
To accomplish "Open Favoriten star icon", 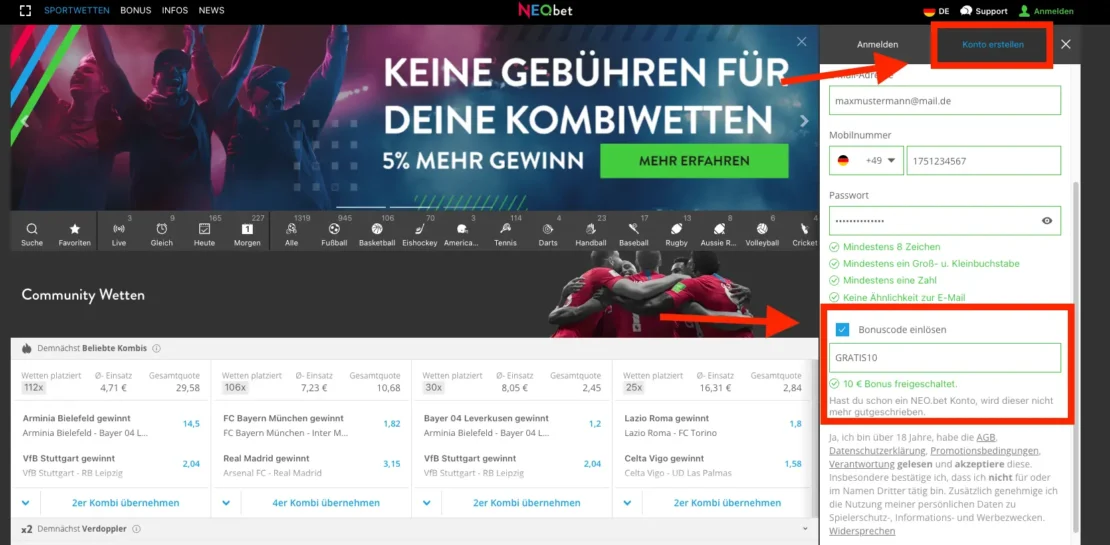I will (74, 229).
